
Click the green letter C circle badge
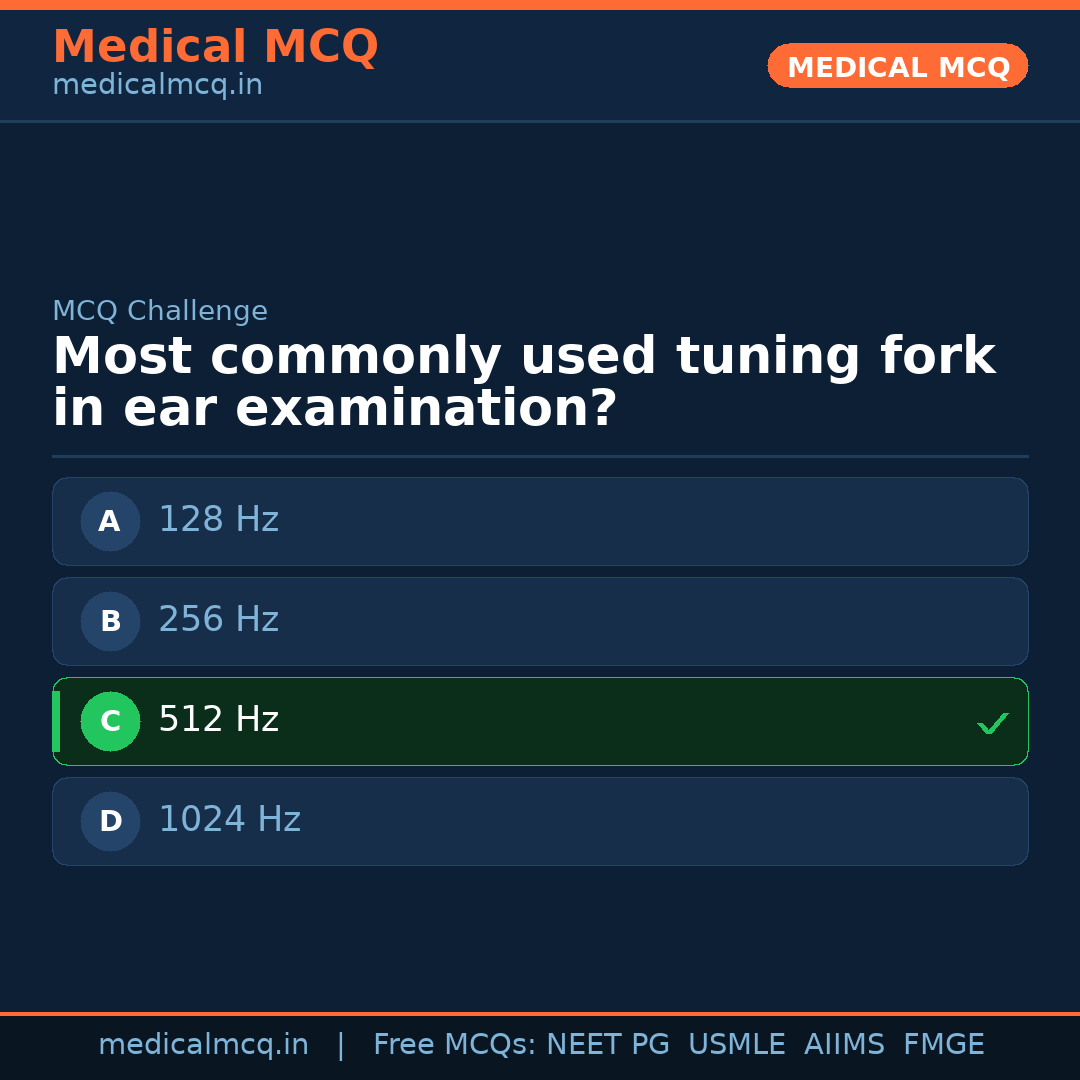pyautogui.click(x=110, y=721)
